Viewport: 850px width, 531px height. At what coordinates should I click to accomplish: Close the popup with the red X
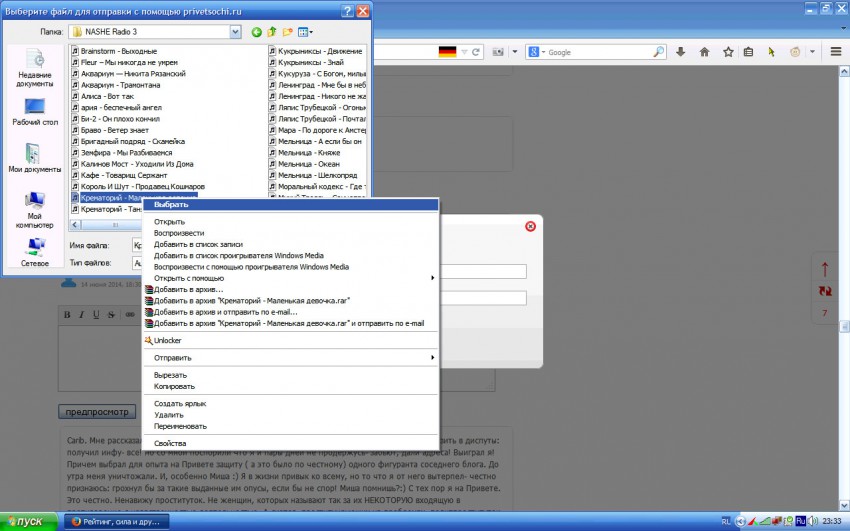coord(530,226)
